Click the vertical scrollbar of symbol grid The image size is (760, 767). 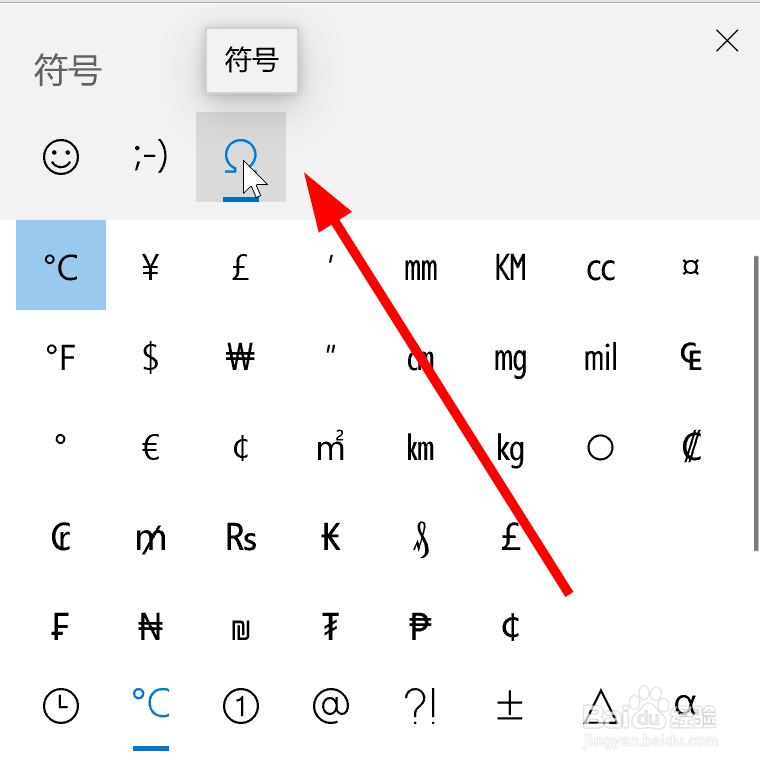coord(756,403)
